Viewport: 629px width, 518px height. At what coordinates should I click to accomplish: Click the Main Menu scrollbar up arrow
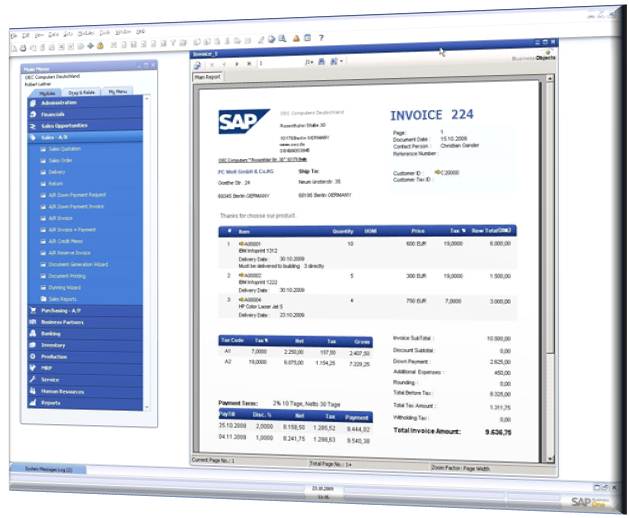pos(147,98)
